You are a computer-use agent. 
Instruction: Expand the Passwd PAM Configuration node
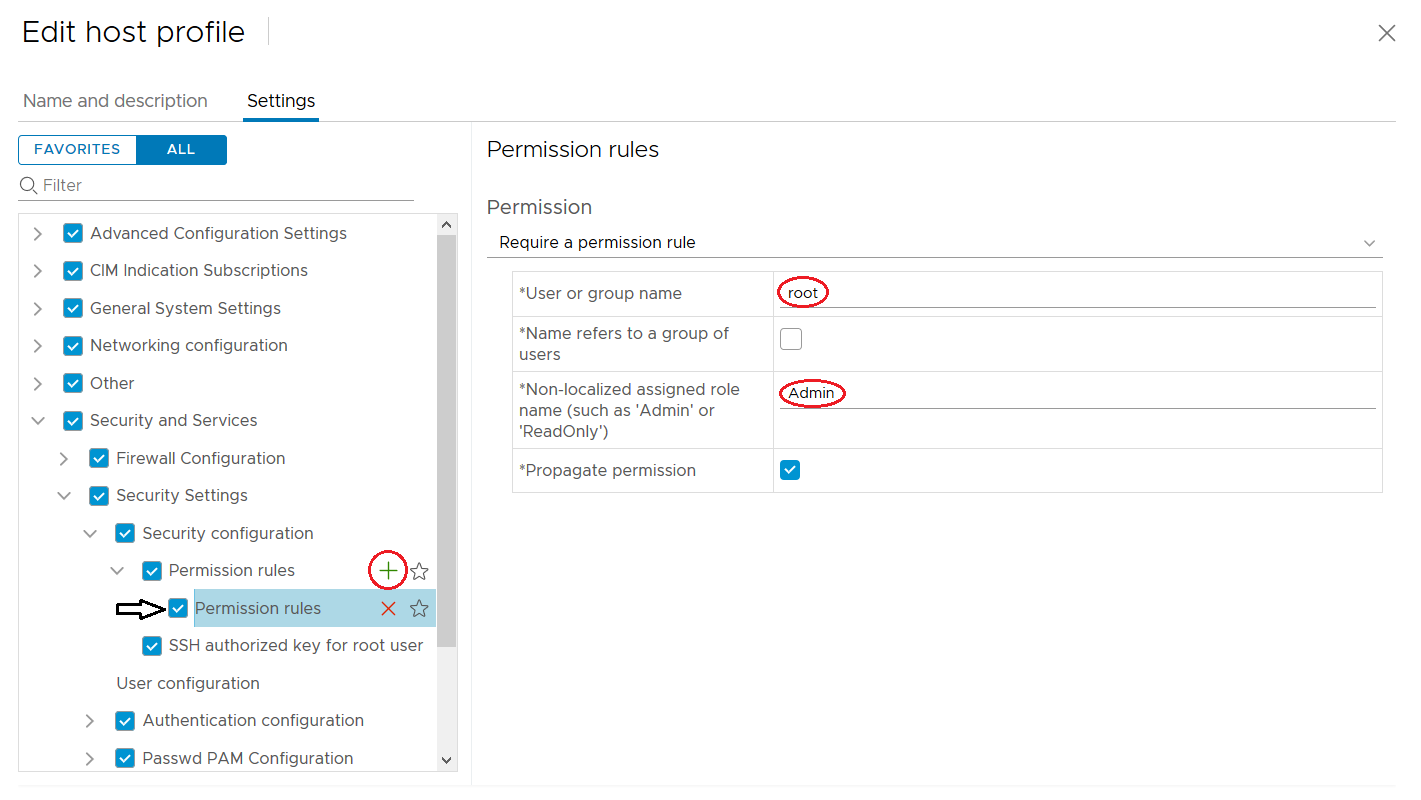(x=90, y=758)
